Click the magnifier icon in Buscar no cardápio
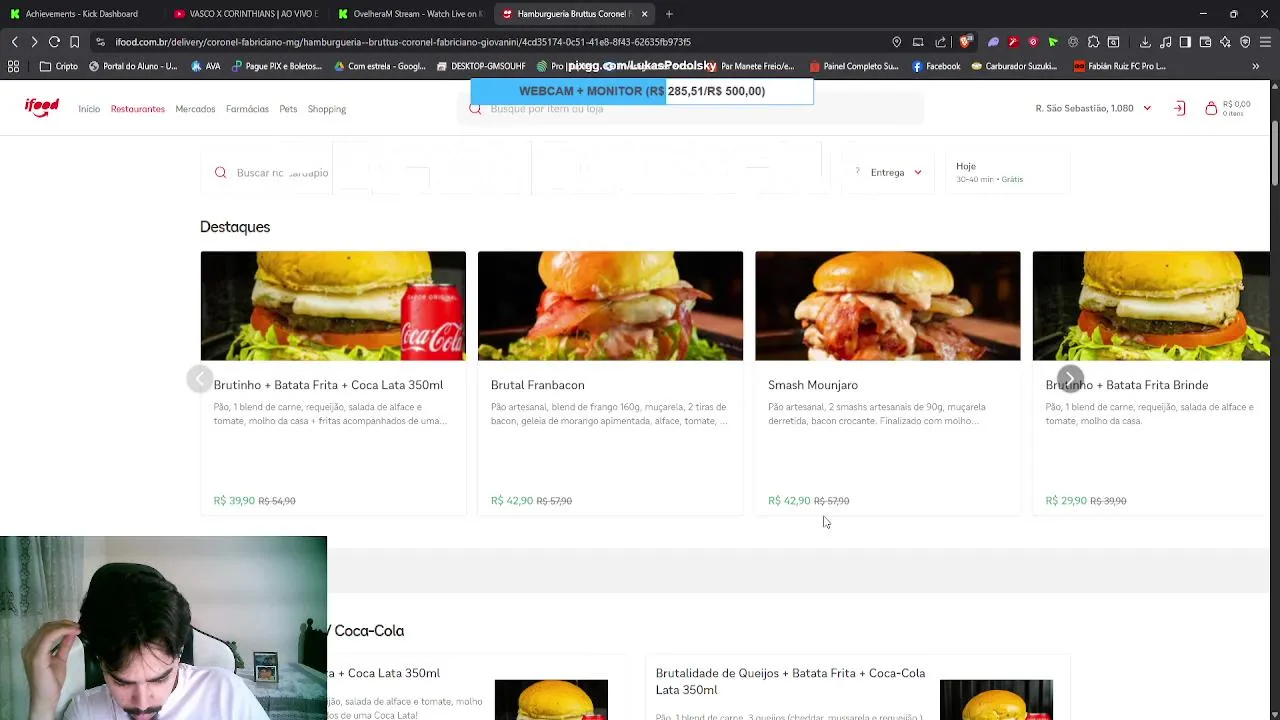1280x720 pixels. (220, 173)
